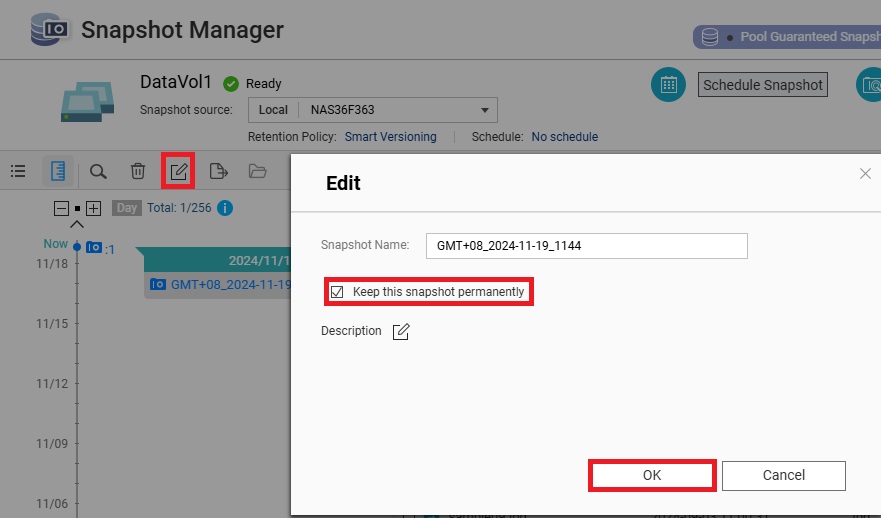881x518 pixels.
Task: Click the Total: 1/256 text
Action: [179, 208]
